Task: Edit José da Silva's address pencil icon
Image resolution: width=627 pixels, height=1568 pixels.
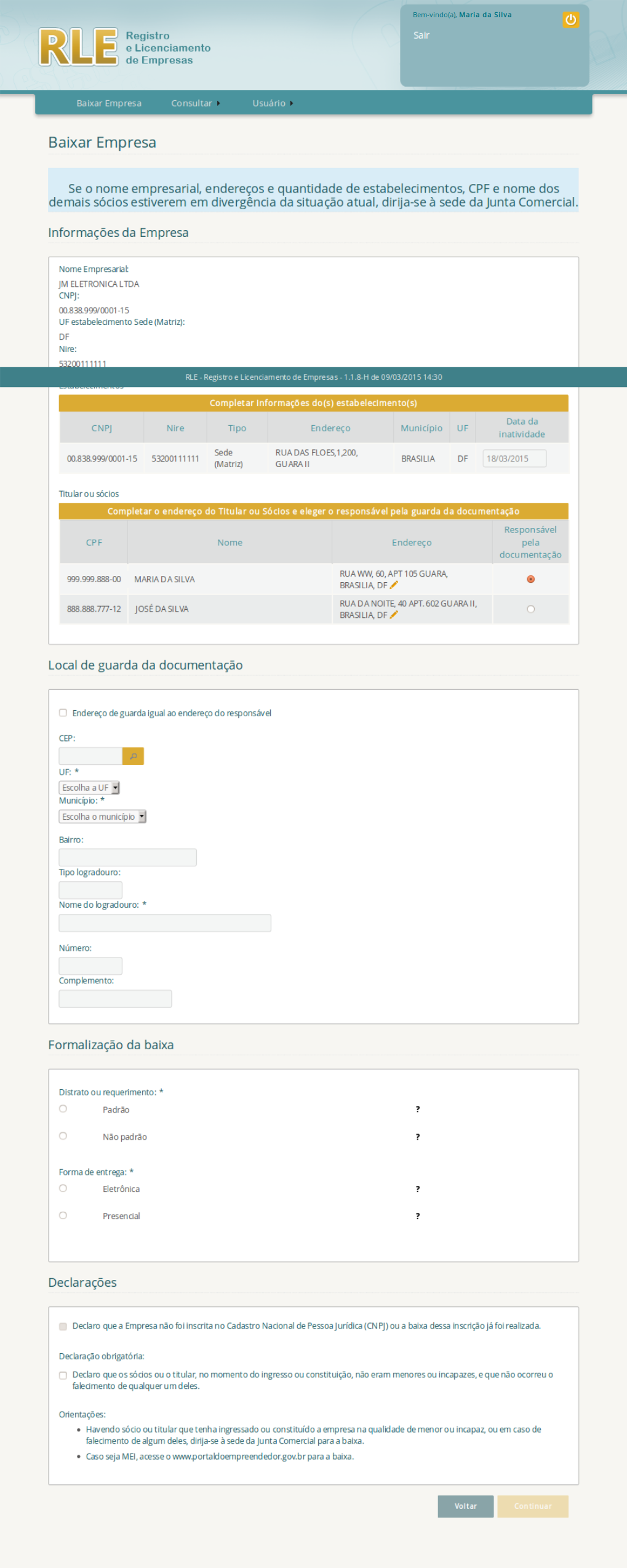Action: (x=394, y=615)
